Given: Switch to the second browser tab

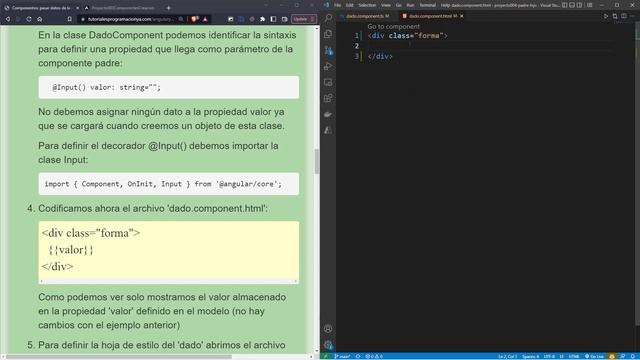Looking at the screenshot, I should point(122,8).
